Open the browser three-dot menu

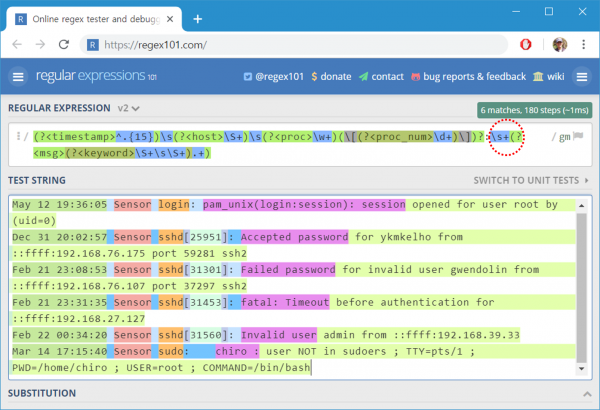(x=583, y=44)
